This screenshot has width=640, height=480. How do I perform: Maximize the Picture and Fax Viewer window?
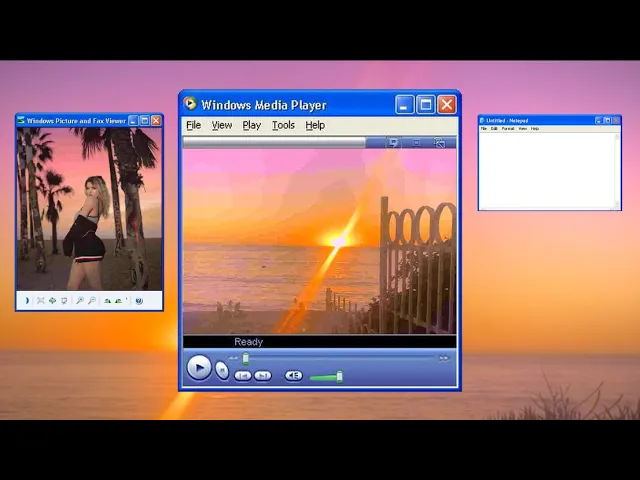click(144, 120)
